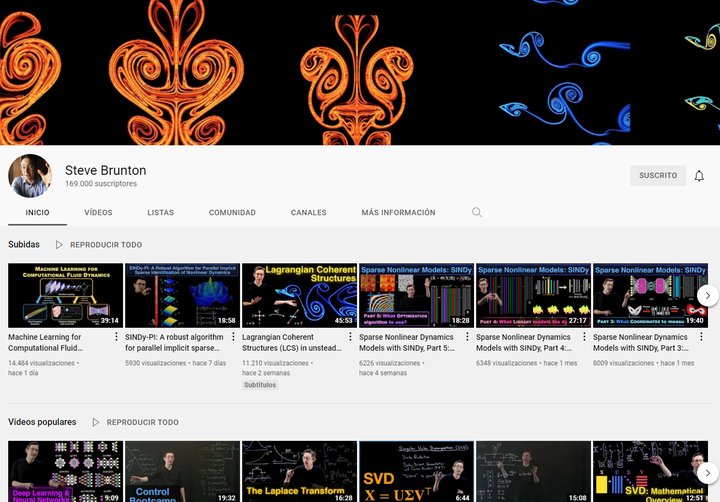Open title SINDy-PI: A robust algorithm
Image resolution: width=720 pixels, height=502 pixels.
[174, 342]
